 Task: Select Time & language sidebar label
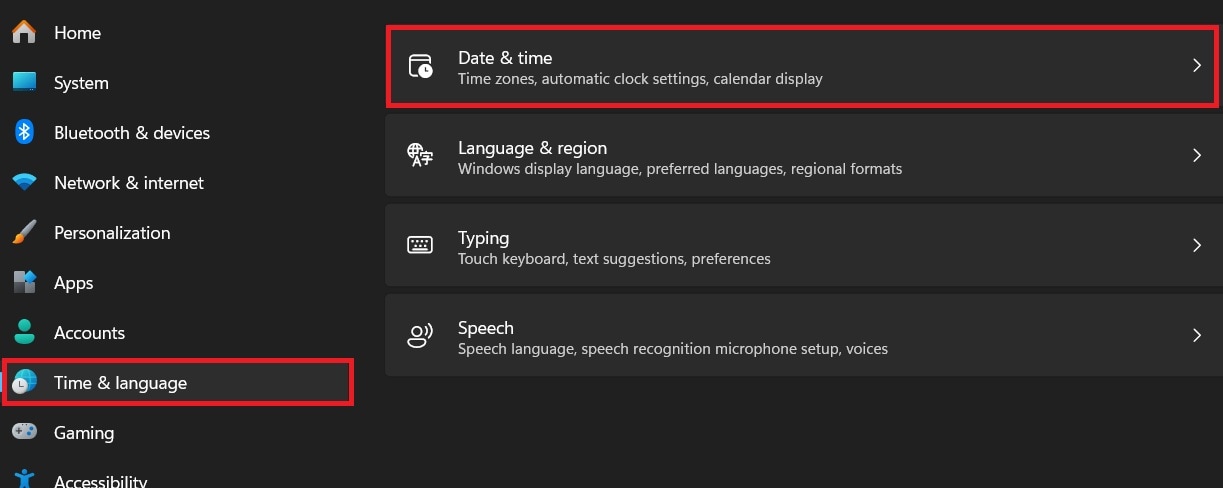(120, 383)
